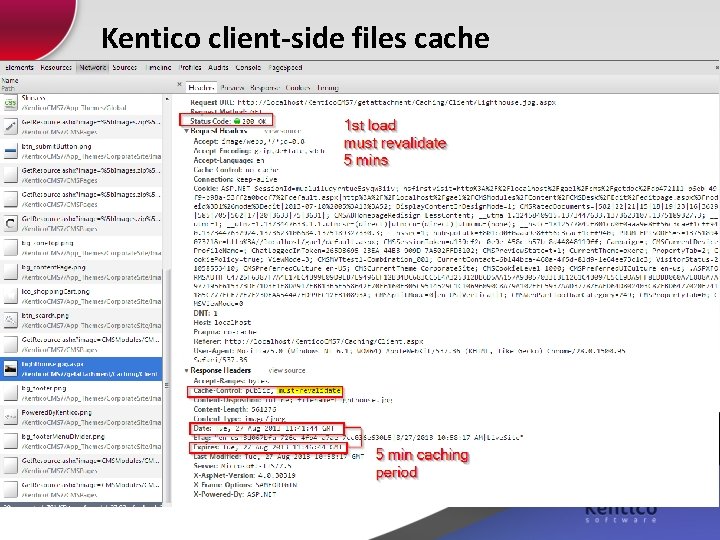Go to the Audits panel tab
720x540 pixels.
(x=218, y=68)
